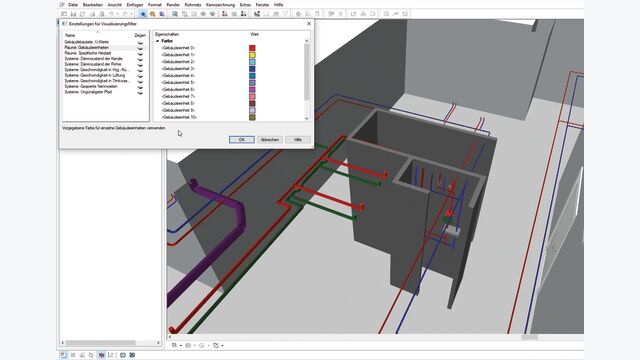Open the Kennzeichnung menu
The height and width of the screenshot is (360, 640).
(220, 5)
